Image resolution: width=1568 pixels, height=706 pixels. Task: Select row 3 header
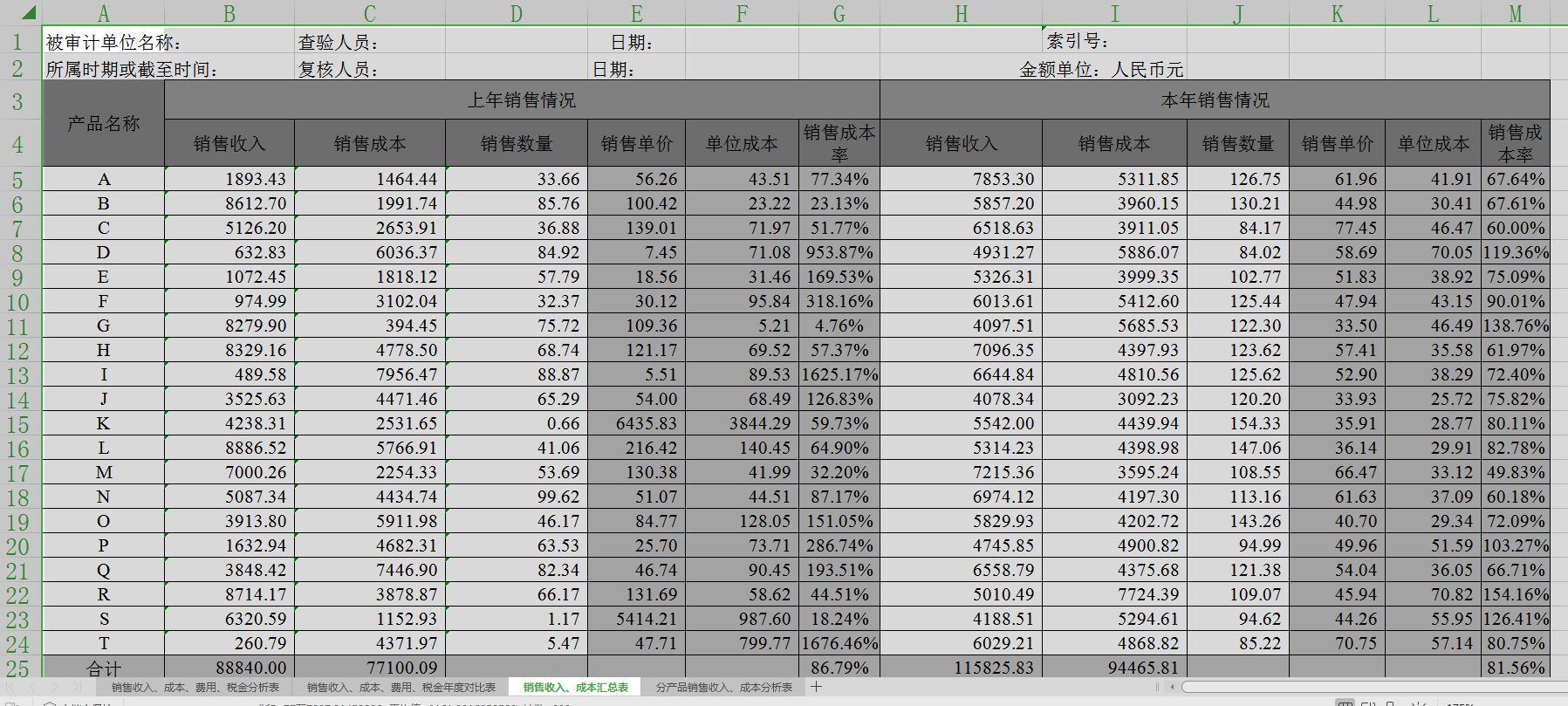[17, 100]
